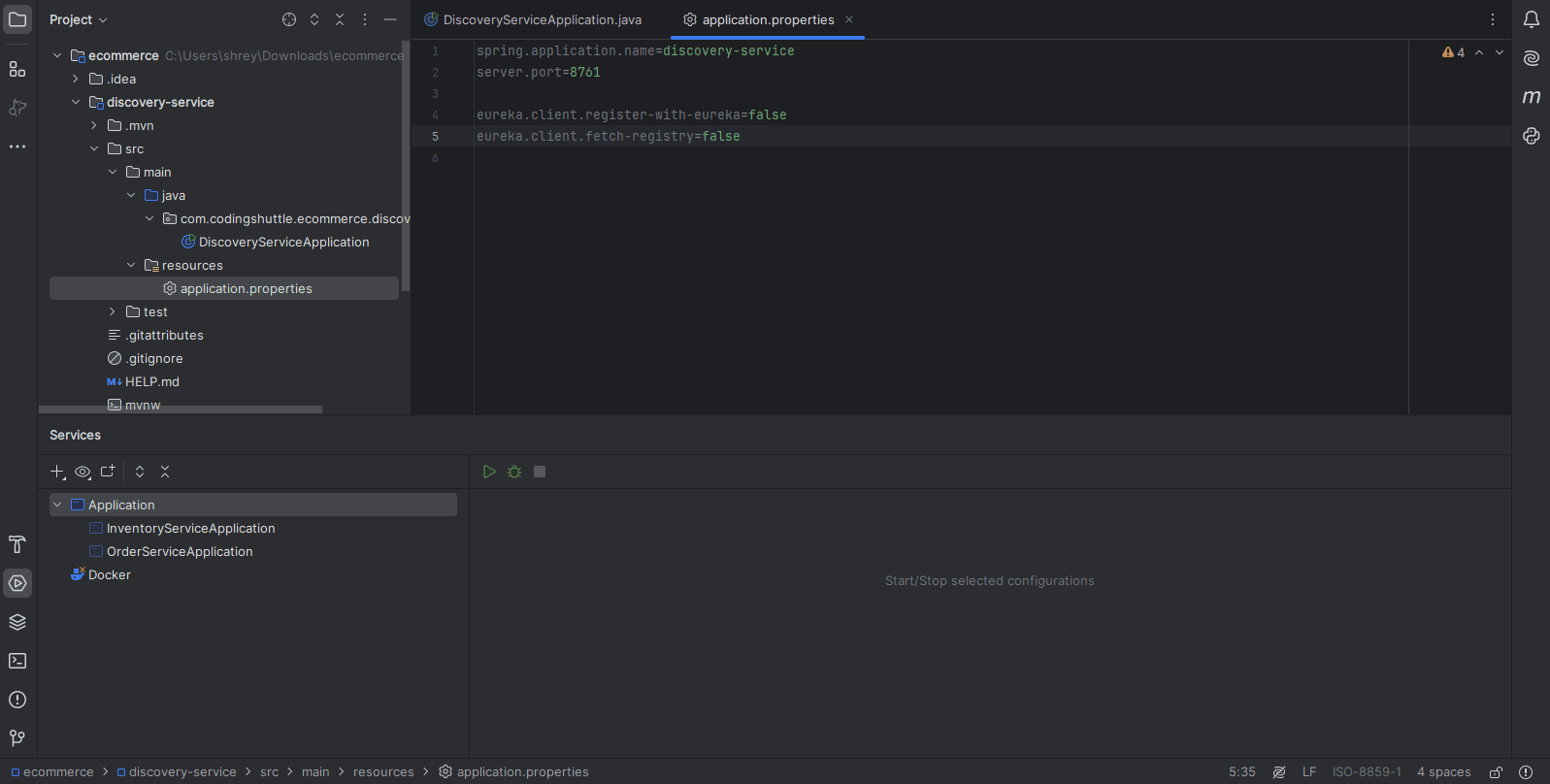Collapse all services in tree
Screen dimensions: 1550x784
click(165, 472)
